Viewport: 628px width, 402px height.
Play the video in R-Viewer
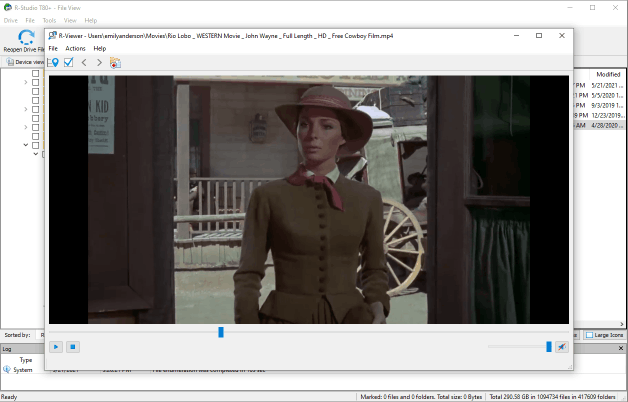point(56,347)
